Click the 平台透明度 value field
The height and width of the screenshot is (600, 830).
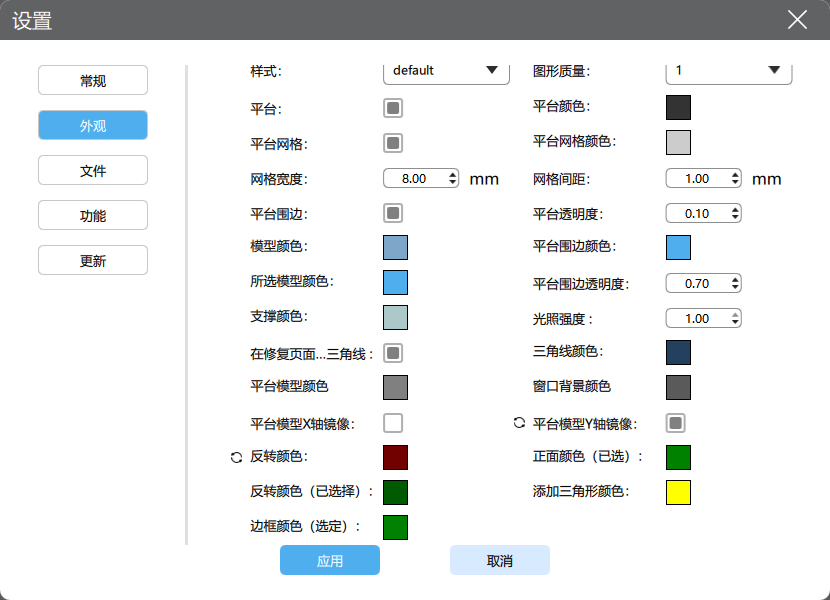point(696,213)
